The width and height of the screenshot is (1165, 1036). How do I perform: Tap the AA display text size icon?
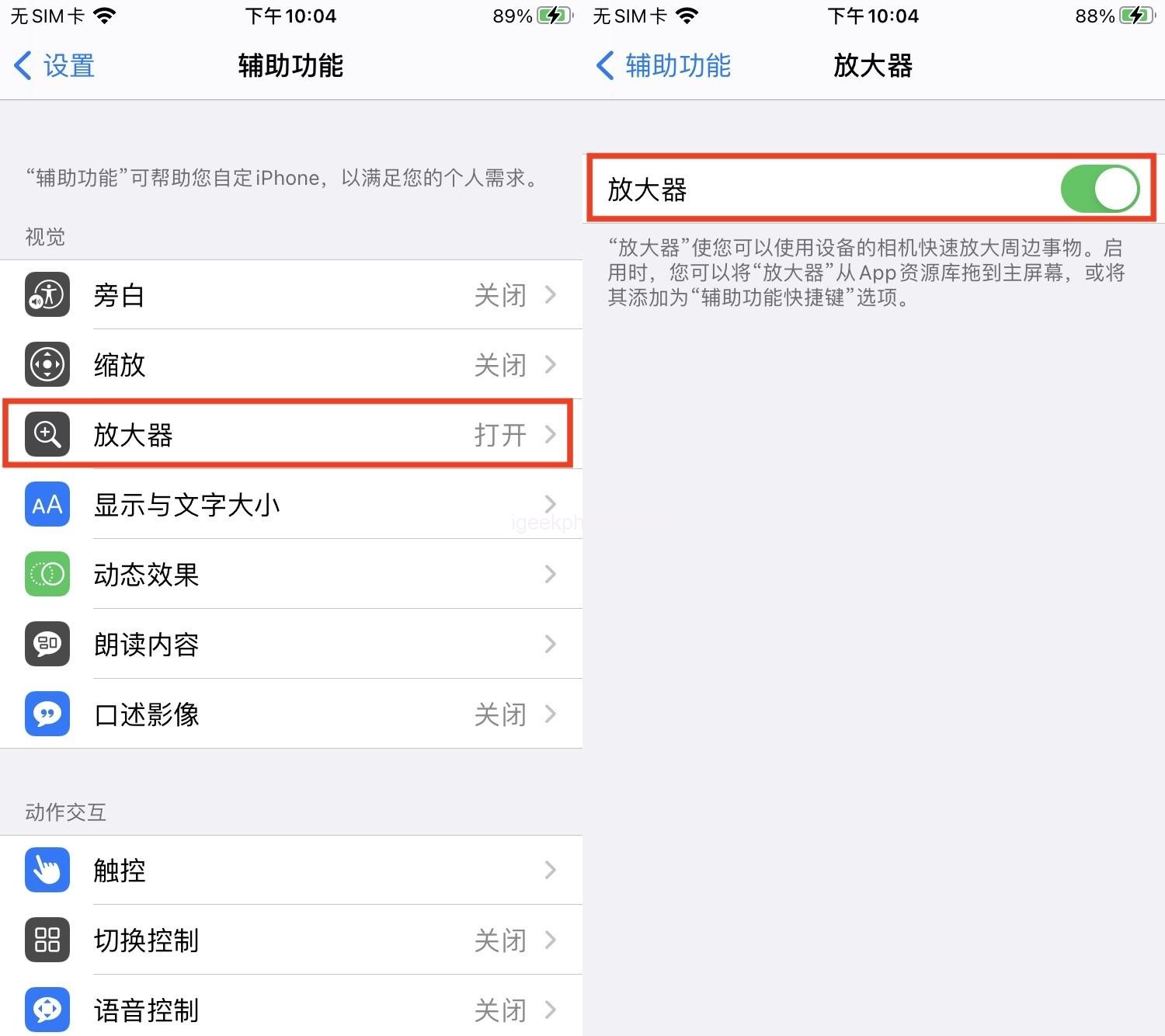[x=47, y=504]
